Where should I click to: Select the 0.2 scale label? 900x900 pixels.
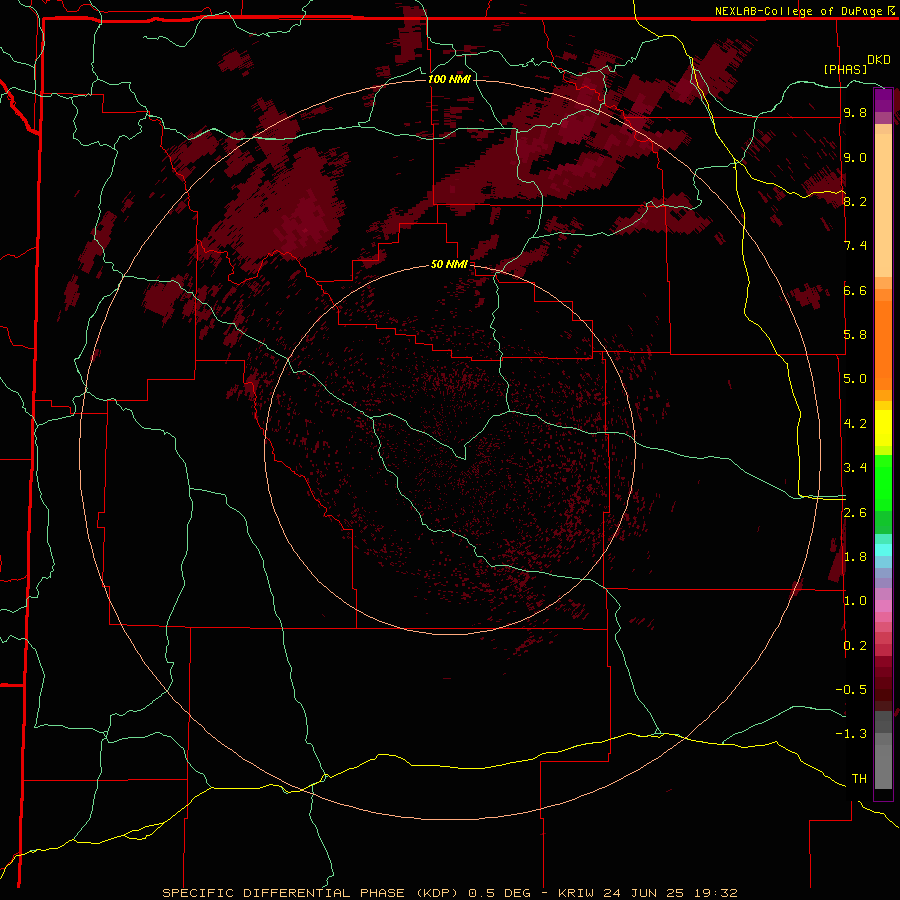(855, 646)
